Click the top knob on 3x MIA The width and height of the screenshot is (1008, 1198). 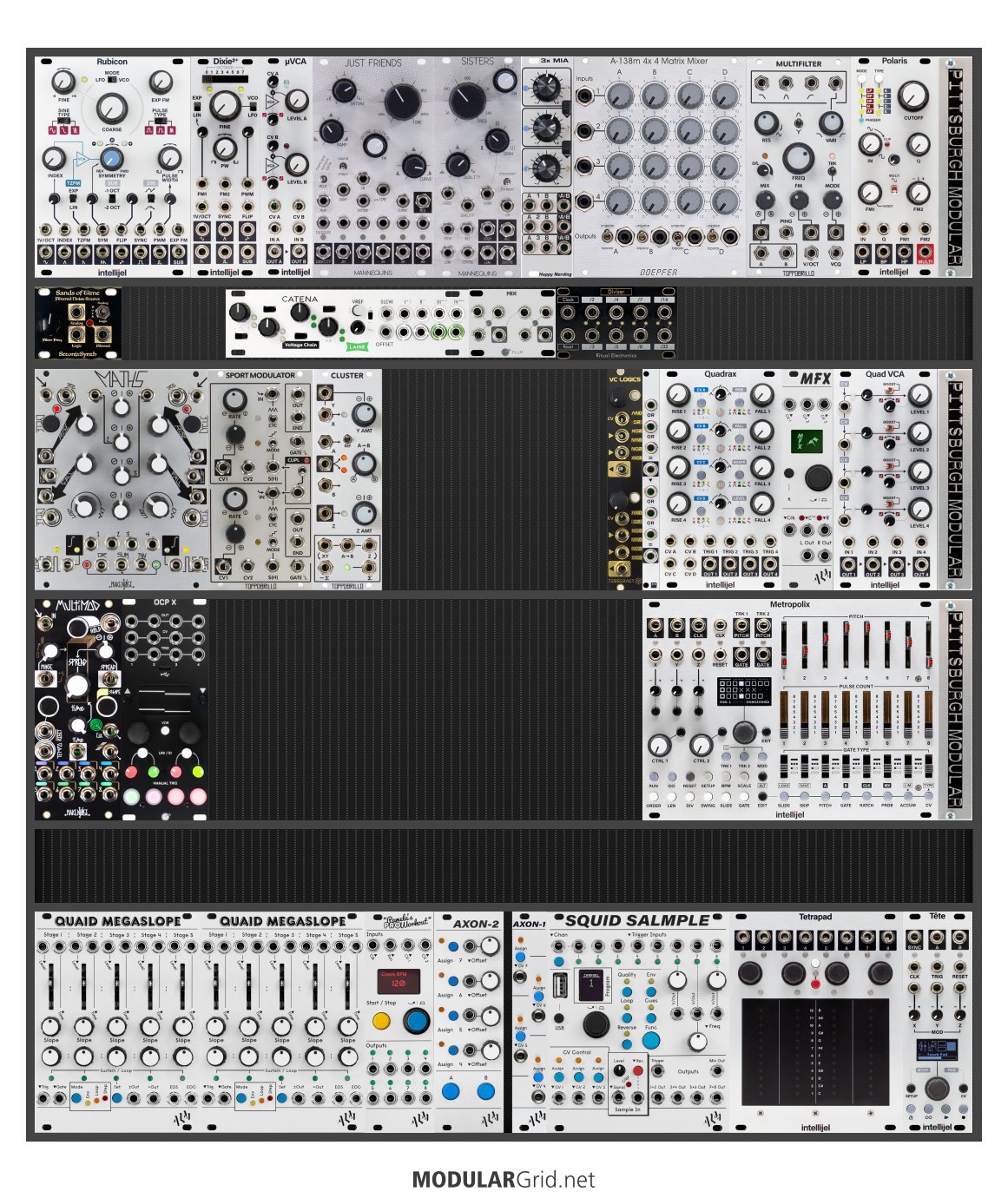coord(546,87)
